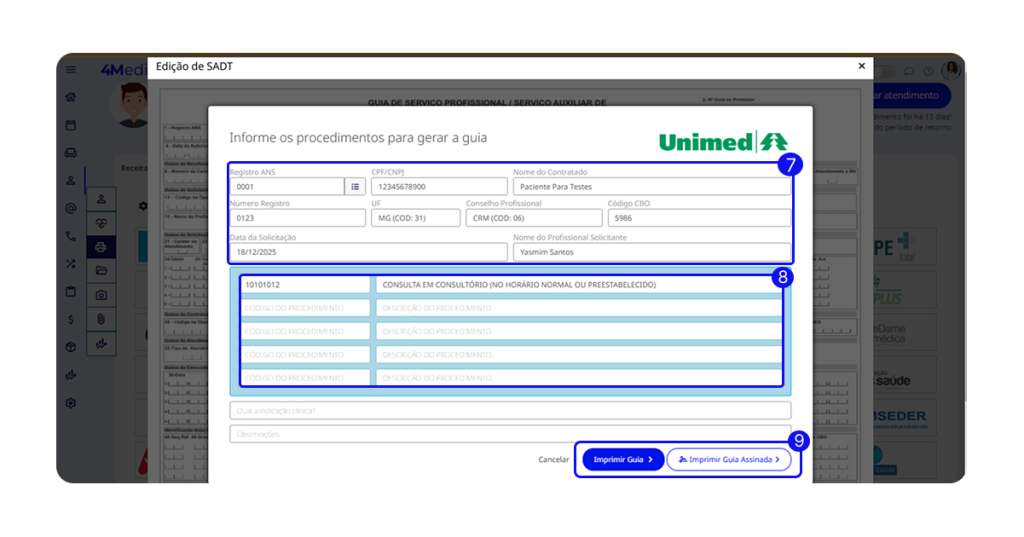Click the paperclip attachments icon
Screen dimensions: 1024x537
tap(101, 319)
